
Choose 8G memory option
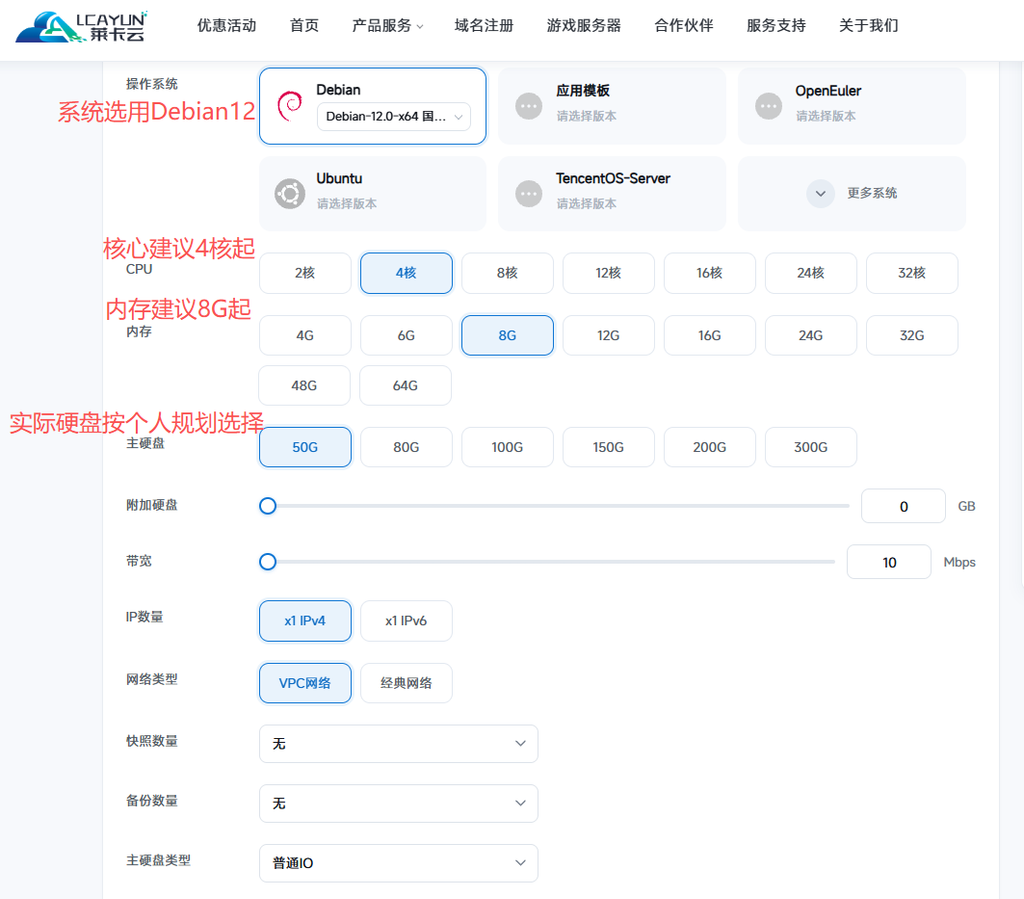(507, 336)
